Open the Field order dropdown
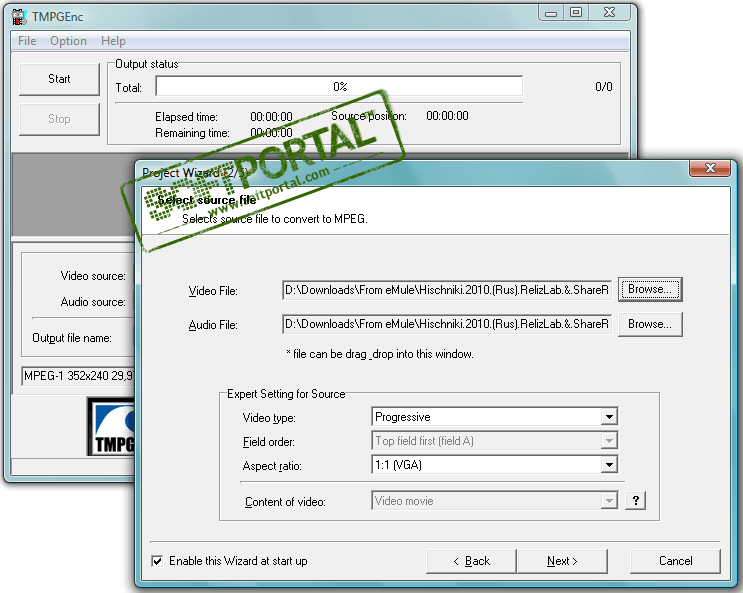 pyautogui.click(x=495, y=441)
